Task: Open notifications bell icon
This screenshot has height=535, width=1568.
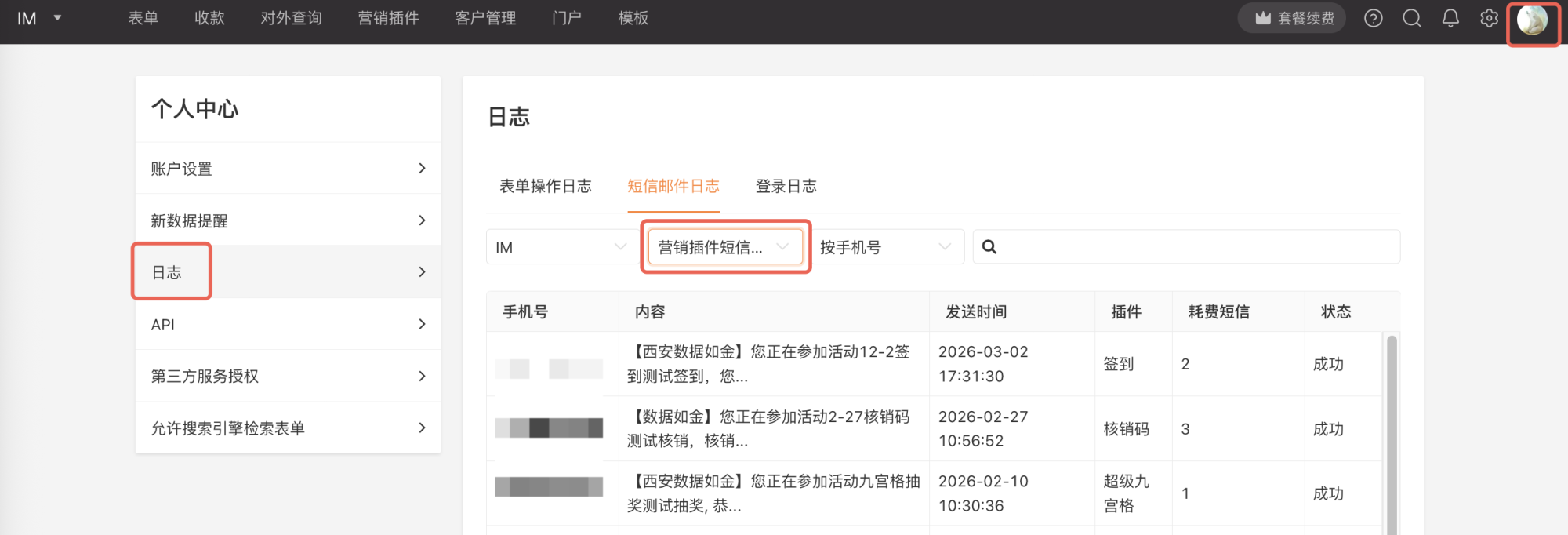Action: tap(1450, 18)
